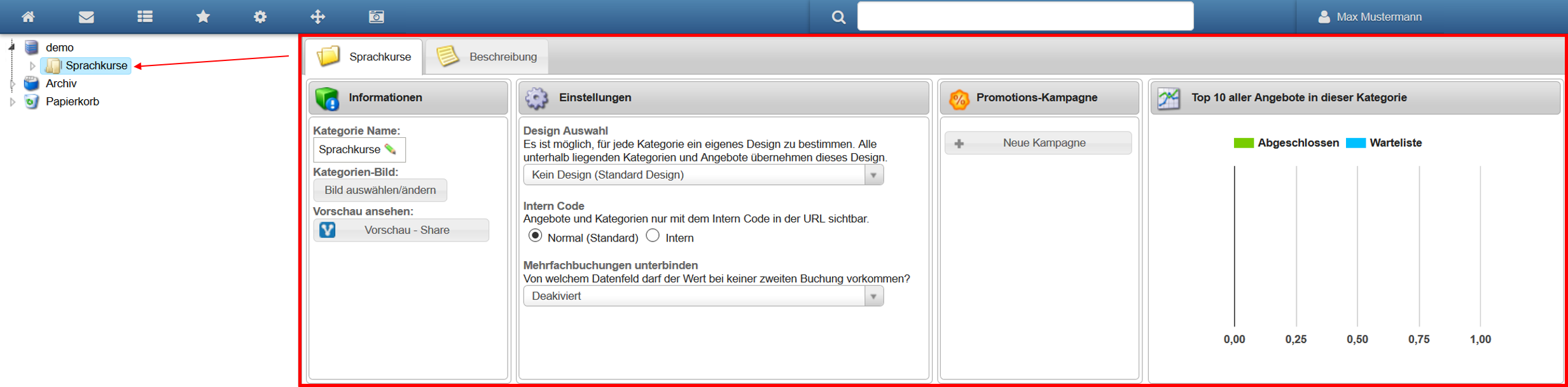
Task: Toggle the Abgeschlossen legend entry
Action: coord(1286,143)
